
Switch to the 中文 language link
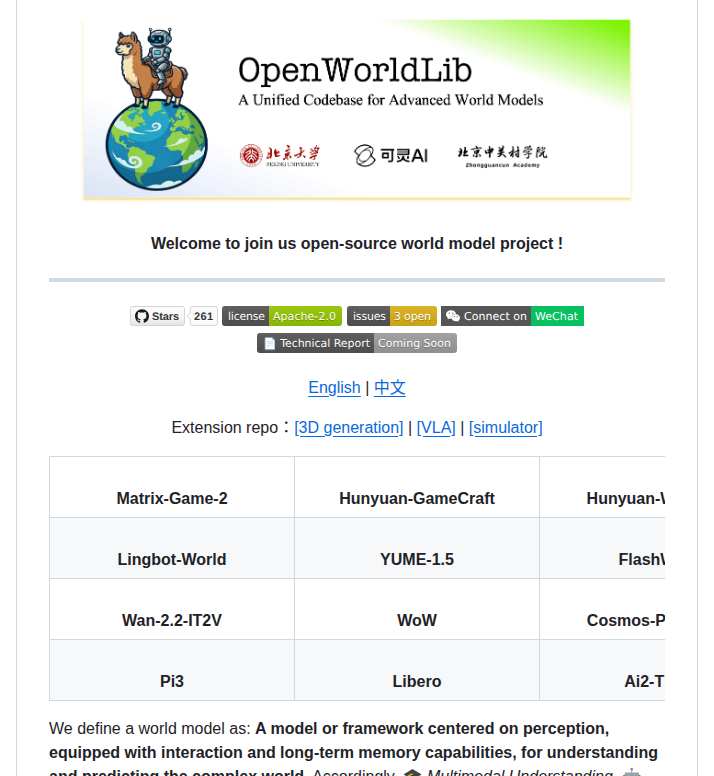pyautogui.click(x=390, y=388)
